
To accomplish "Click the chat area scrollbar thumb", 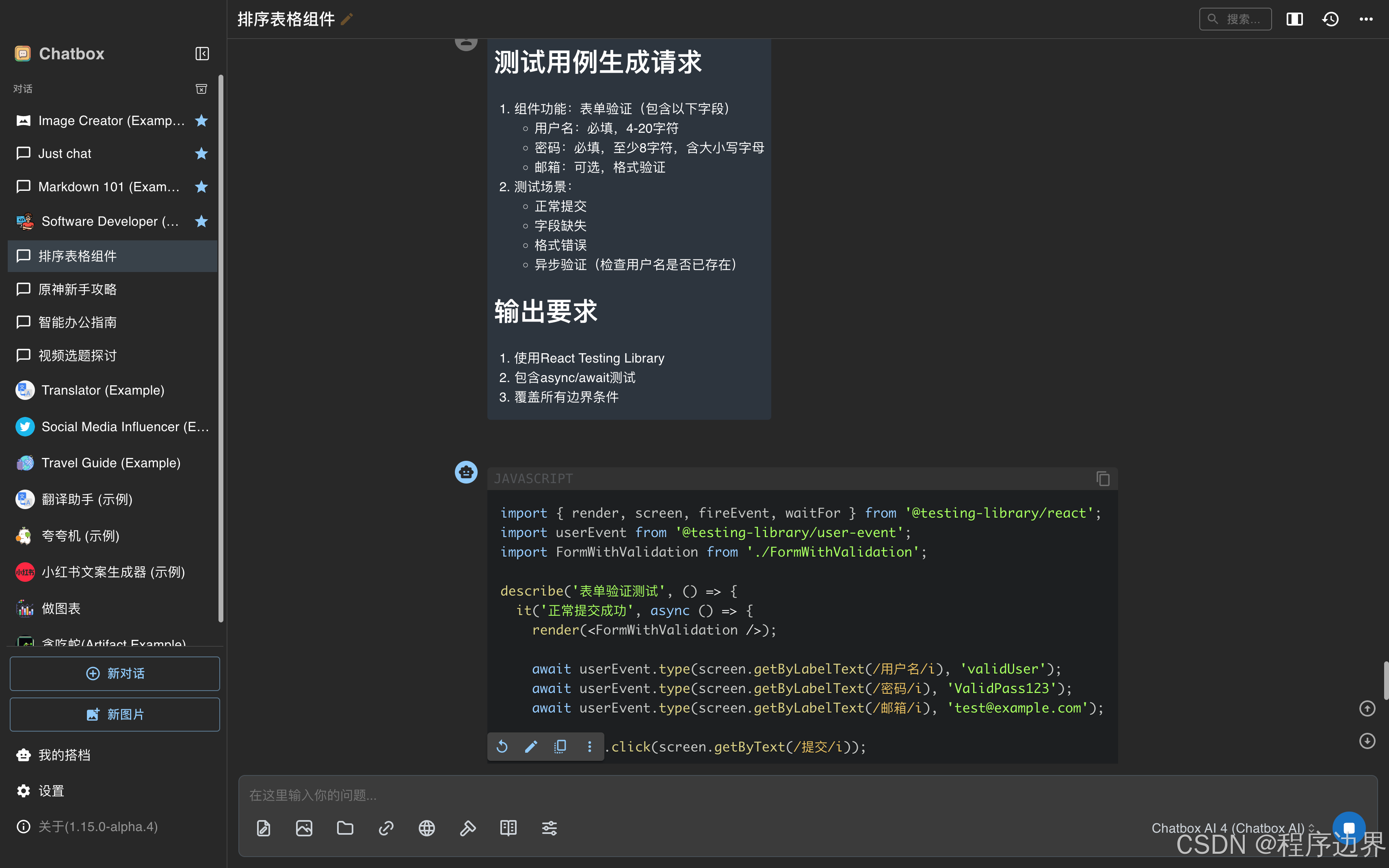I will pyautogui.click(x=1386, y=680).
